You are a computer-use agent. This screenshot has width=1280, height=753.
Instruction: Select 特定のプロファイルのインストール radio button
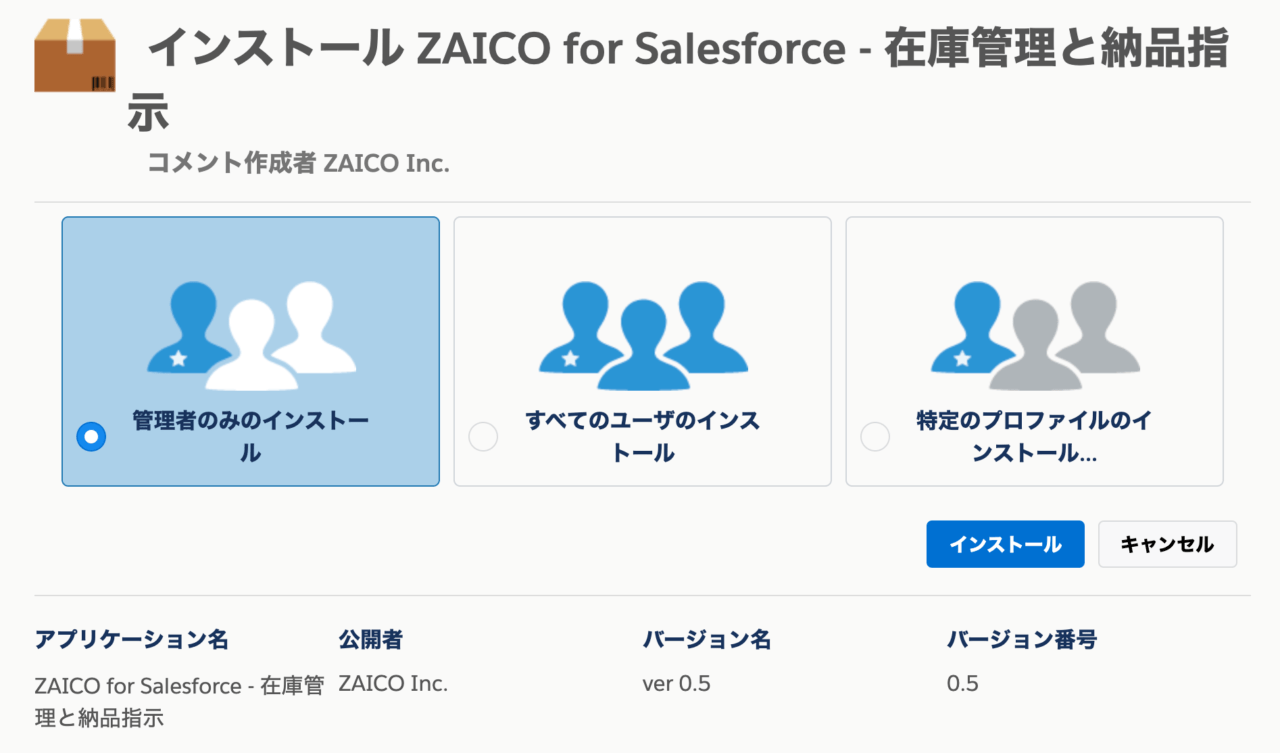[875, 437]
